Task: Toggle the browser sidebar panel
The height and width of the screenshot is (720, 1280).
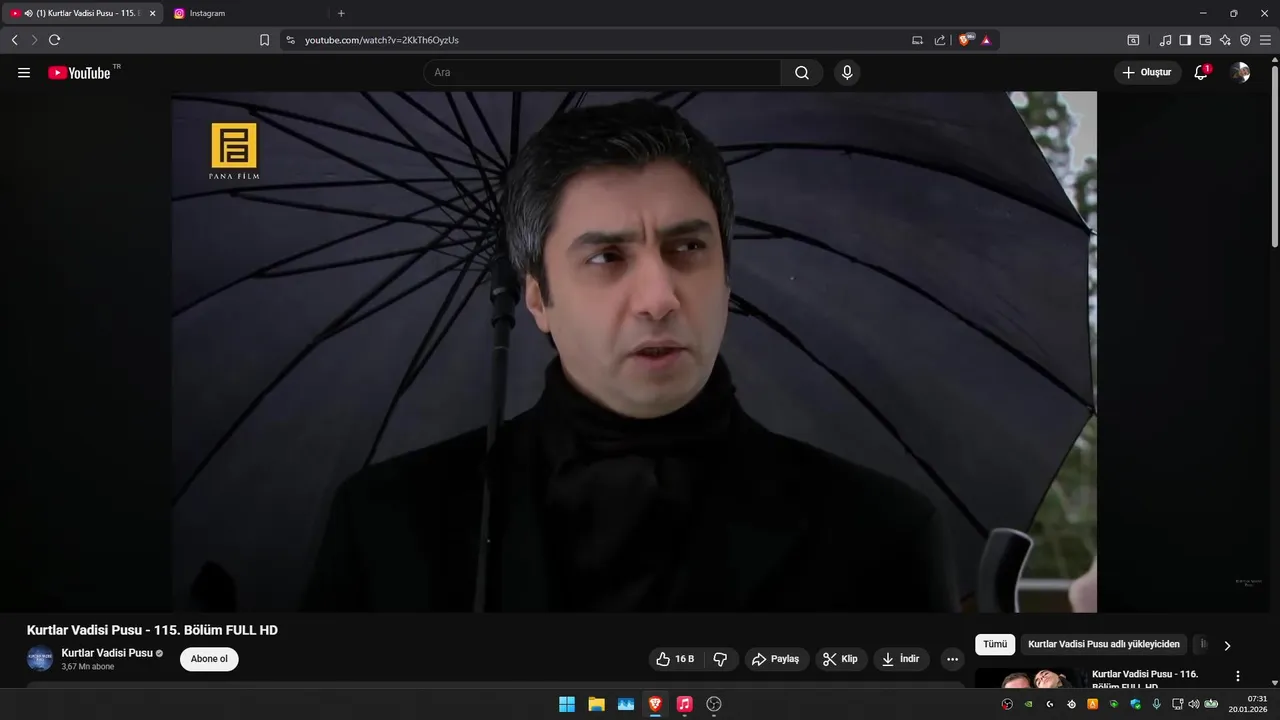Action: (x=1185, y=40)
